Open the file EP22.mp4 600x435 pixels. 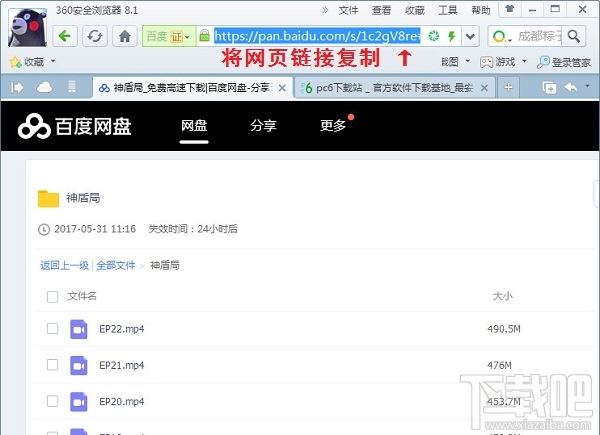point(122,329)
